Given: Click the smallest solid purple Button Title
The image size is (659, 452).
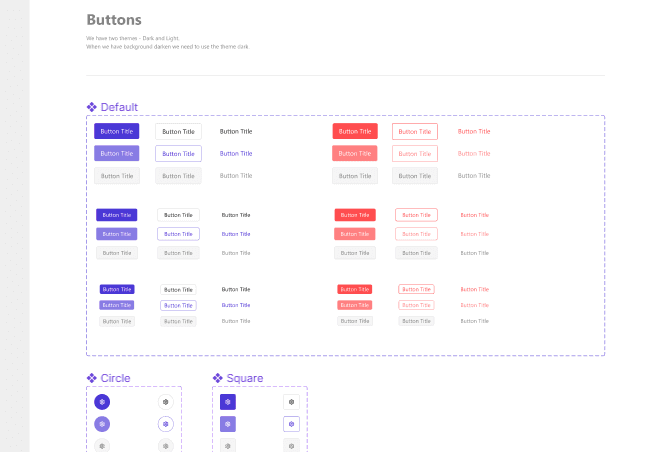Looking at the screenshot, I should click(117, 289).
